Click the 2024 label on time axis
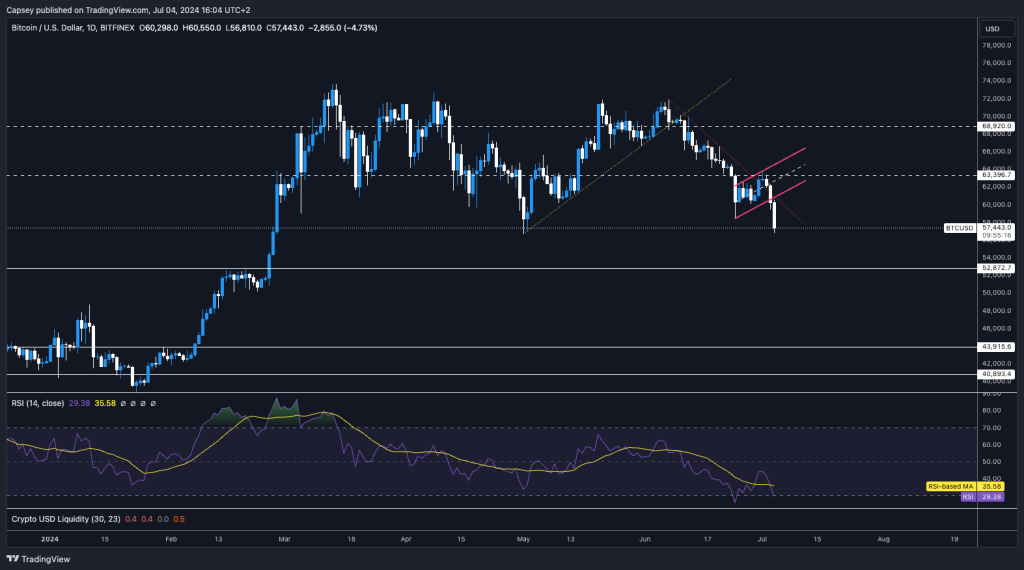Viewport: 1024px width, 570px height. [x=50, y=539]
